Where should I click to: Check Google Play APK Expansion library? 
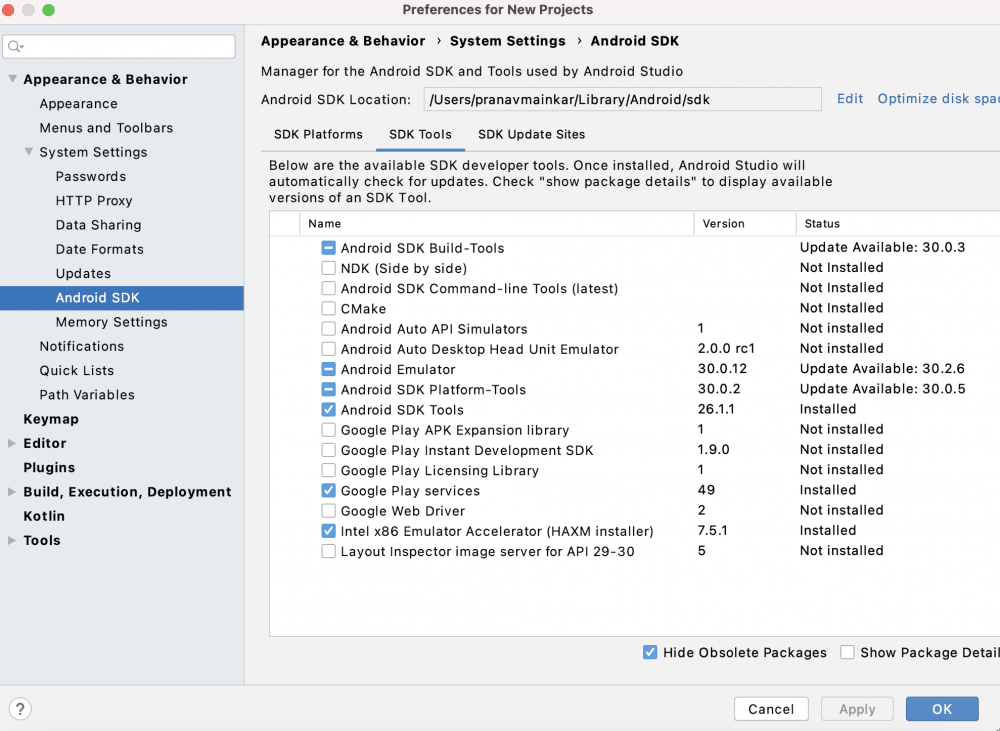click(x=328, y=430)
